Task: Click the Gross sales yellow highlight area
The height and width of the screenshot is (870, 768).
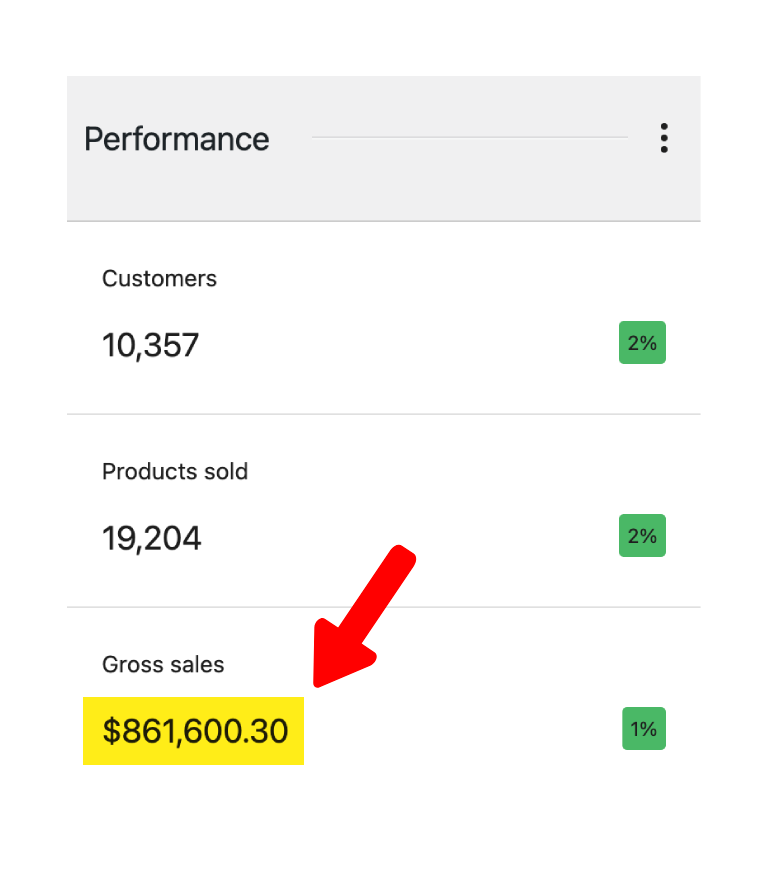Action: (x=193, y=731)
